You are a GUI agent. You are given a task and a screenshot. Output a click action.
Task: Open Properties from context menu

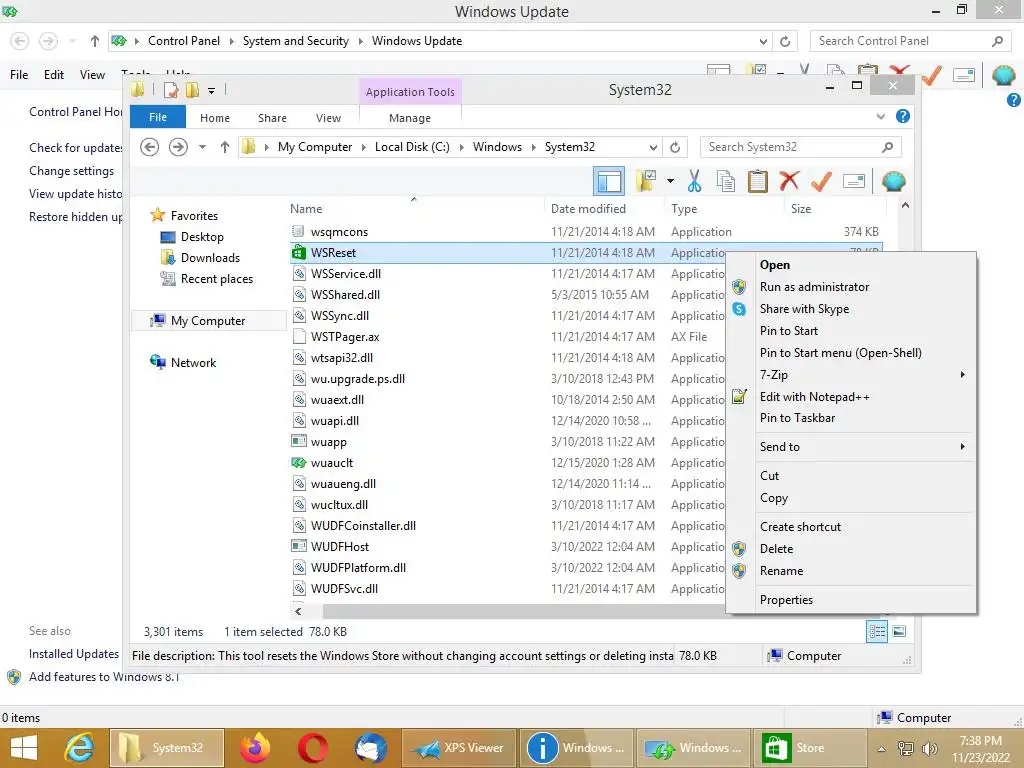tap(786, 600)
